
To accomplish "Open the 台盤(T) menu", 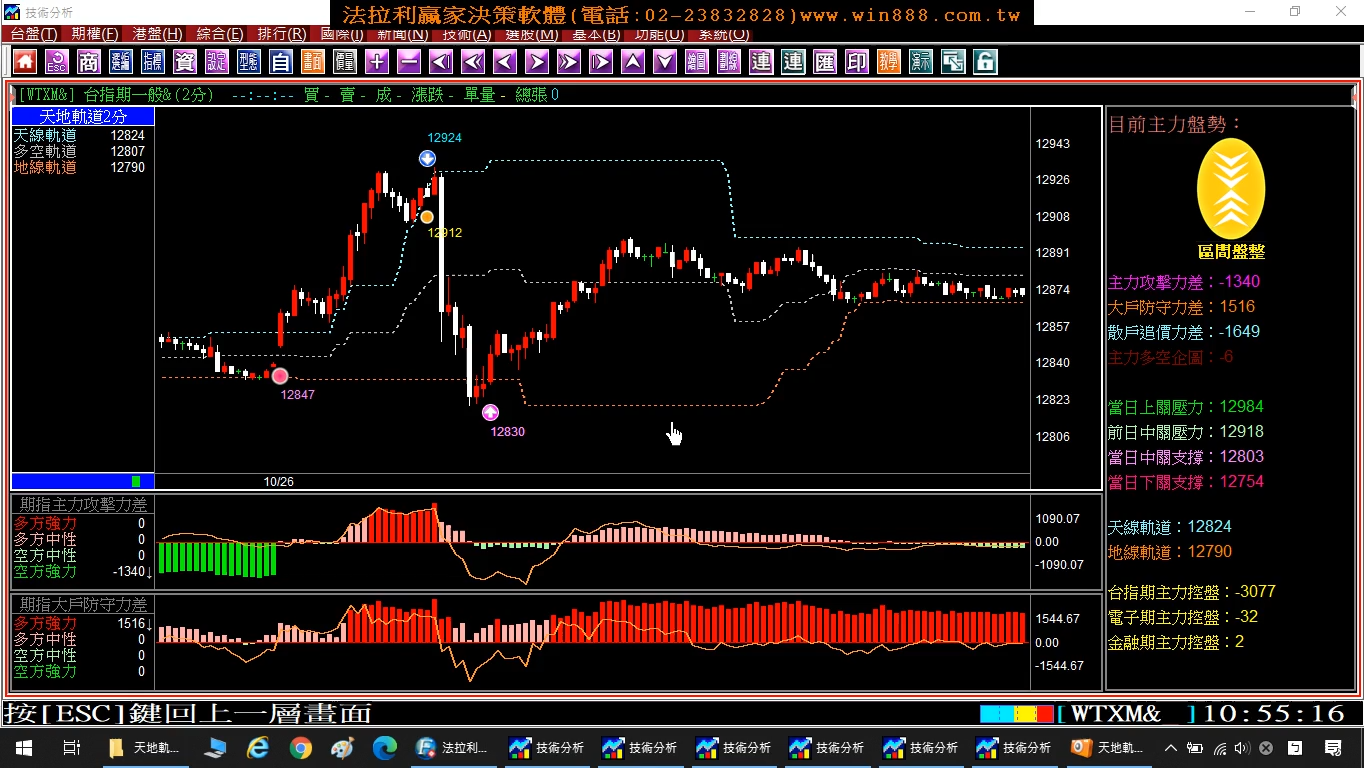I will (x=33, y=34).
